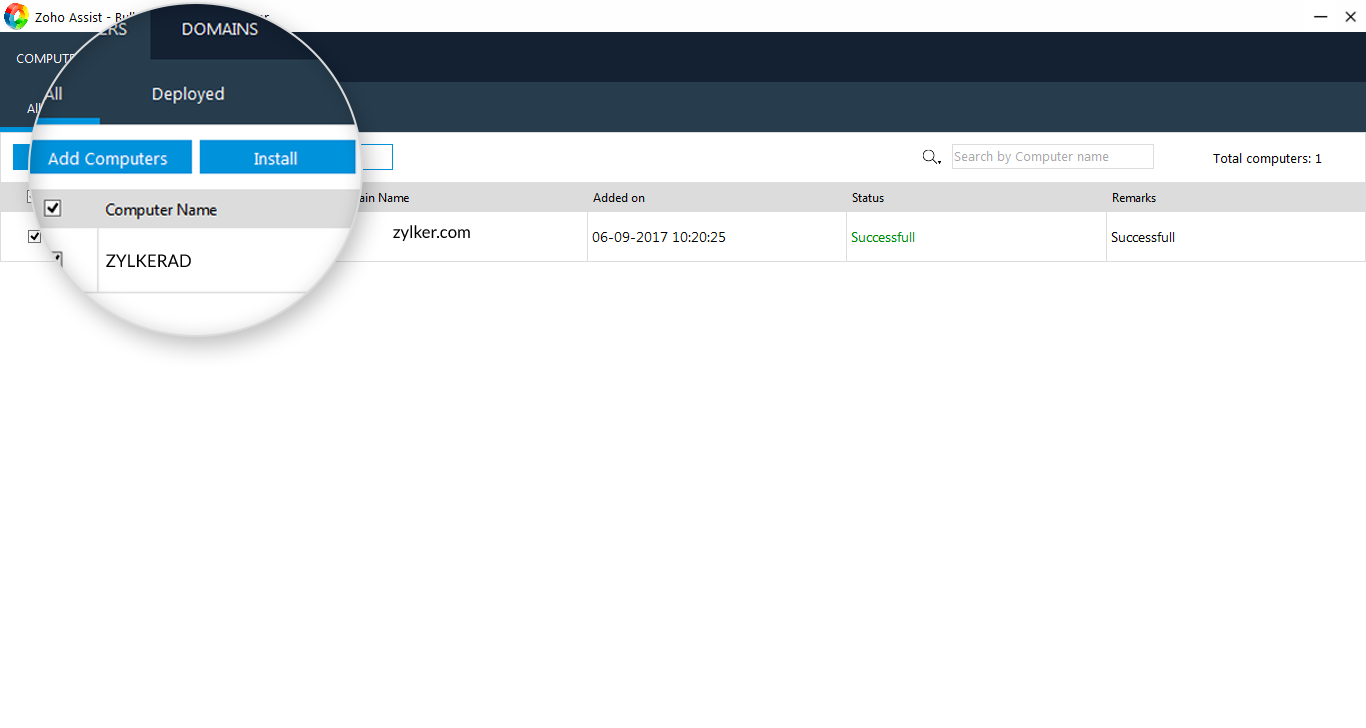Close the Zoho Assist window
This screenshot has width=1366, height=728.
tap(1348, 16)
